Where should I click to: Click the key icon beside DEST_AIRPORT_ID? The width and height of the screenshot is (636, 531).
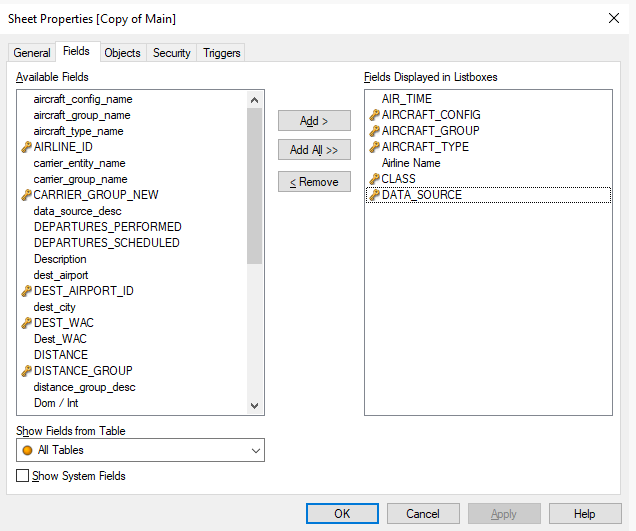tap(26, 291)
